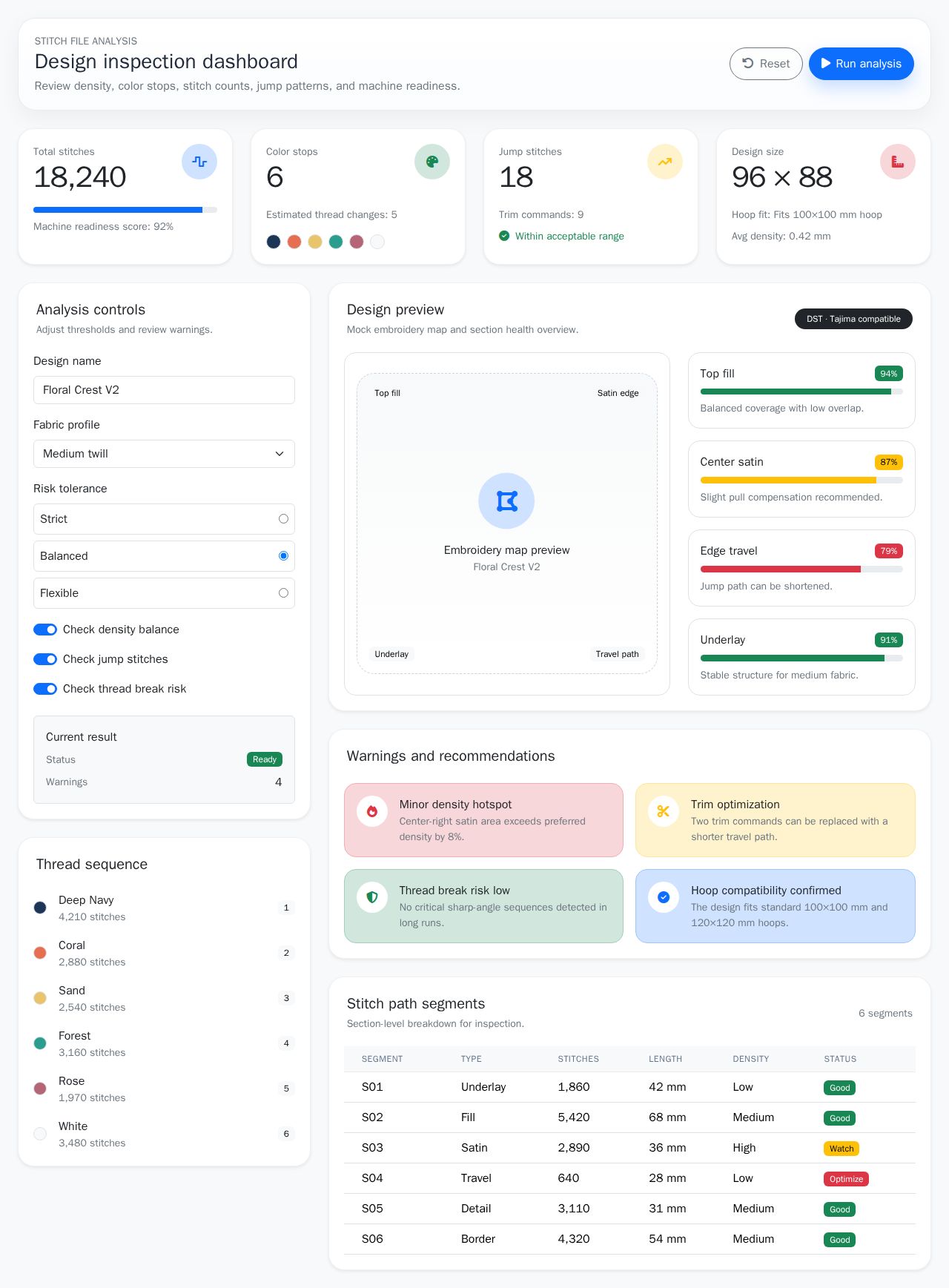Click the shield icon on Thread break risk

click(372, 897)
